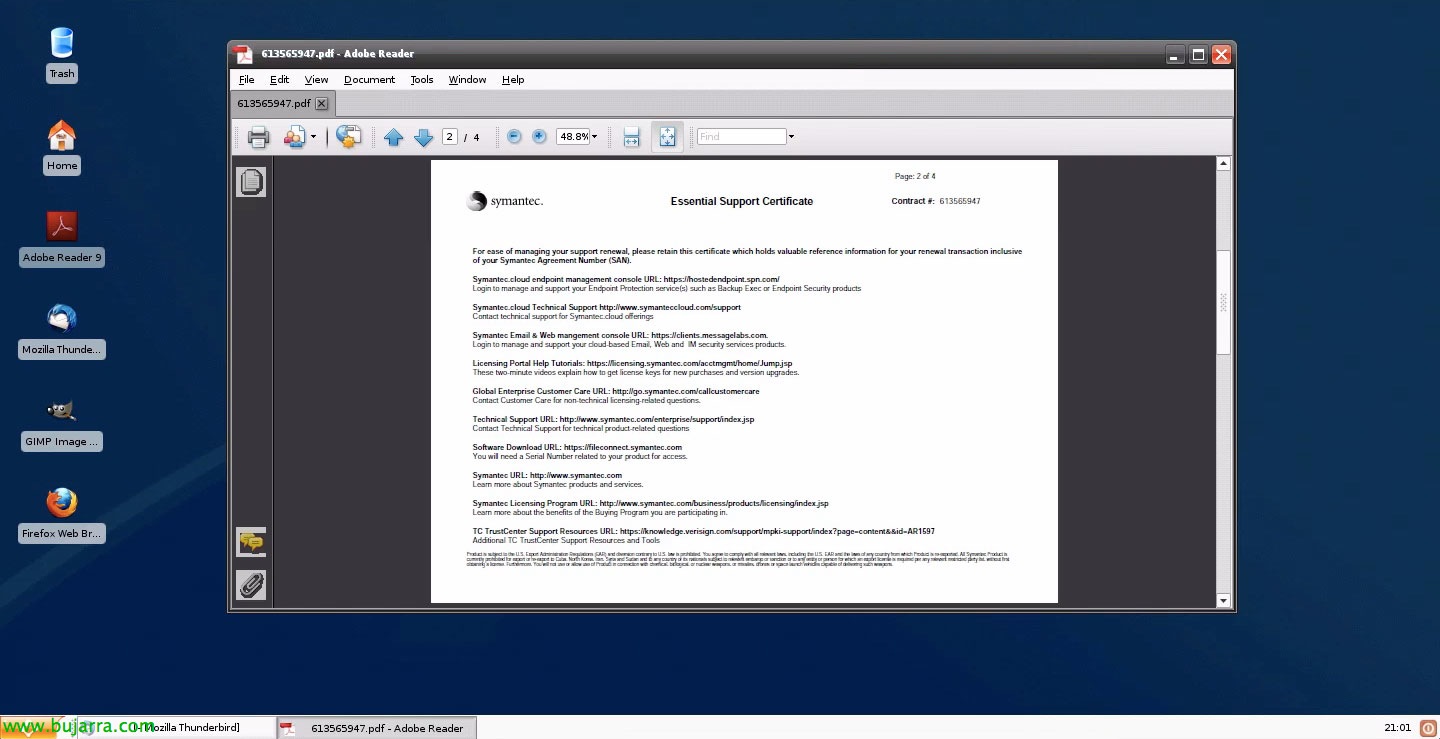Image resolution: width=1440 pixels, height=739 pixels.
Task: Open the Help menu
Action: [x=513, y=80]
